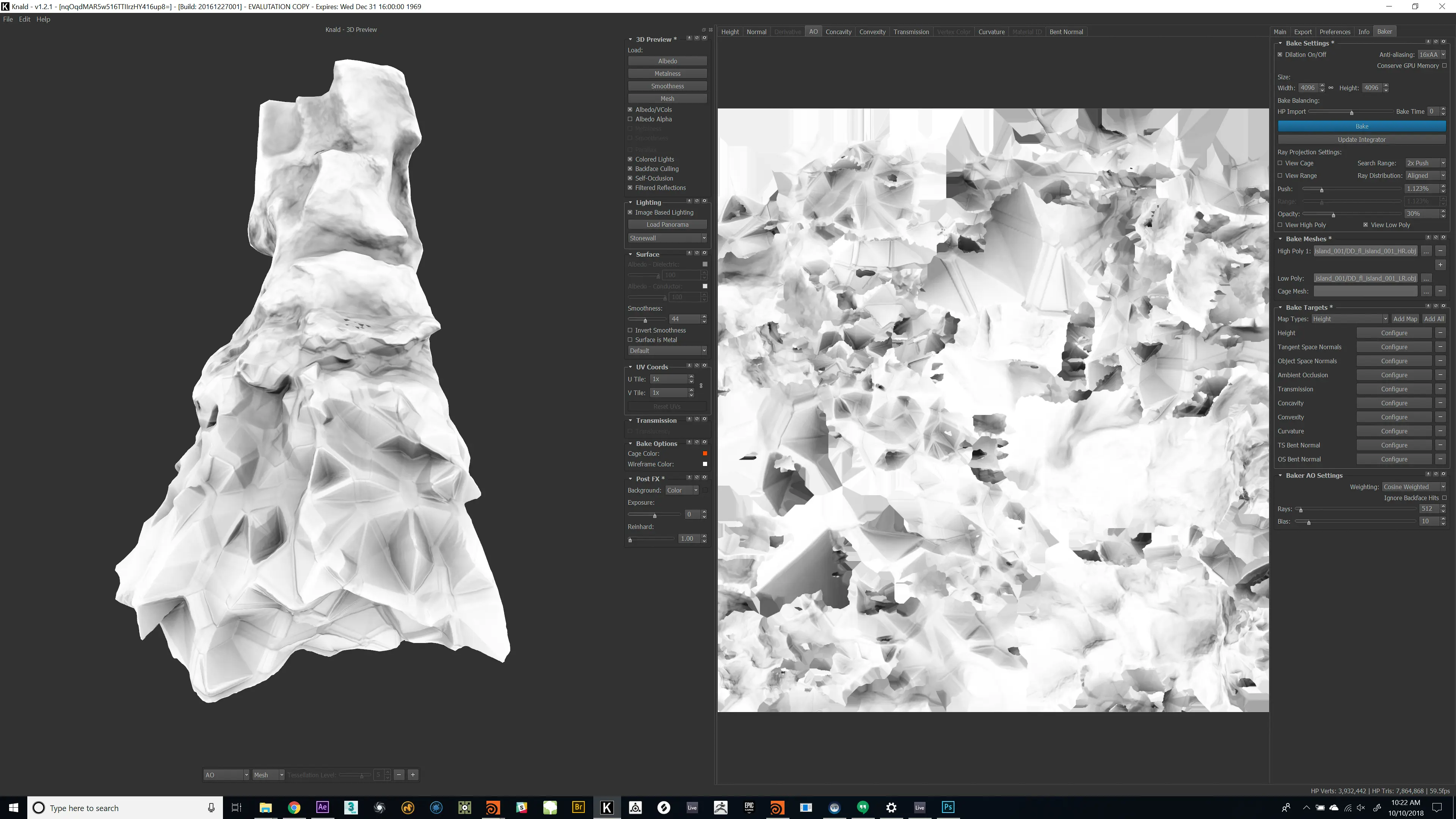Switch to the Curvature map tab

(x=992, y=31)
